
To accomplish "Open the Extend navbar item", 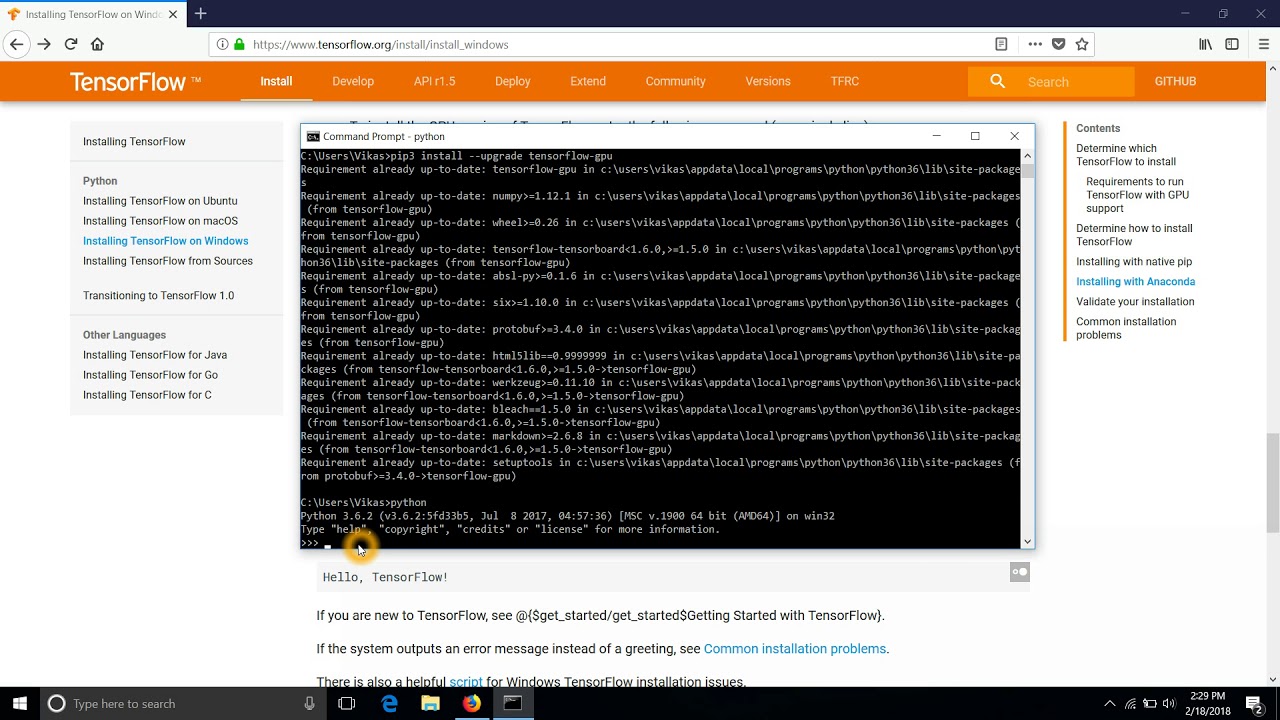I will tap(588, 81).
